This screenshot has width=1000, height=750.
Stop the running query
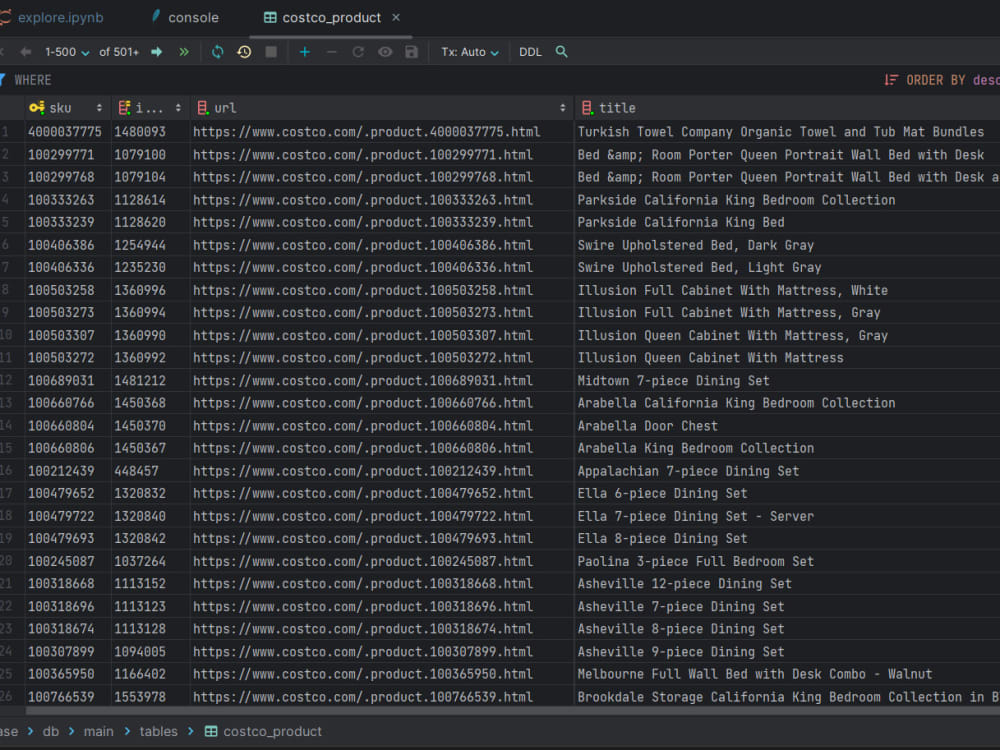[x=271, y=52]
